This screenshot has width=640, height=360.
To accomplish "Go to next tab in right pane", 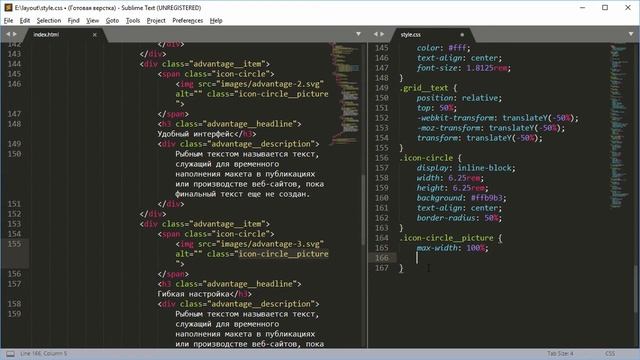I will (382, 34).
